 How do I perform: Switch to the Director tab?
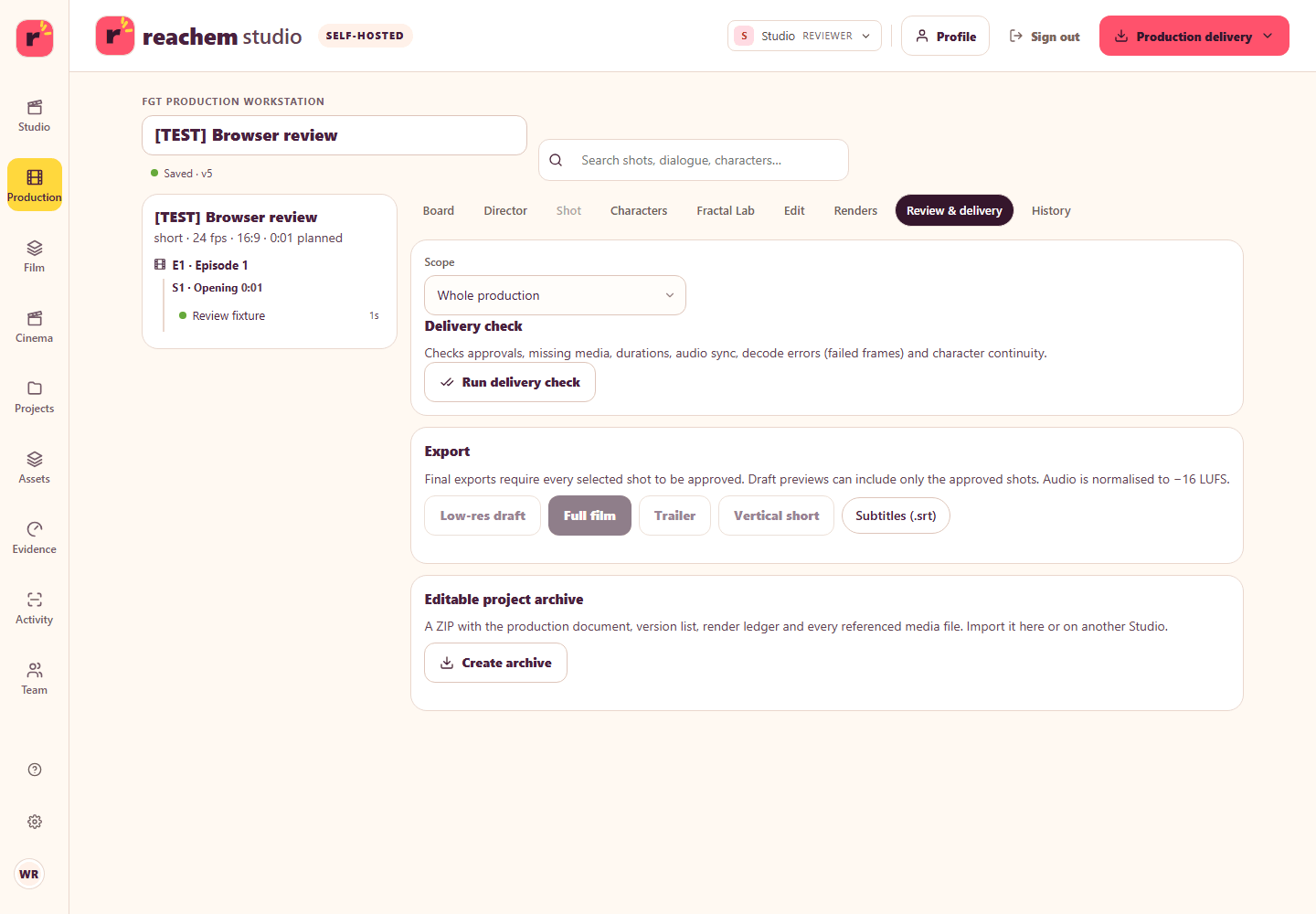point(505,210)
